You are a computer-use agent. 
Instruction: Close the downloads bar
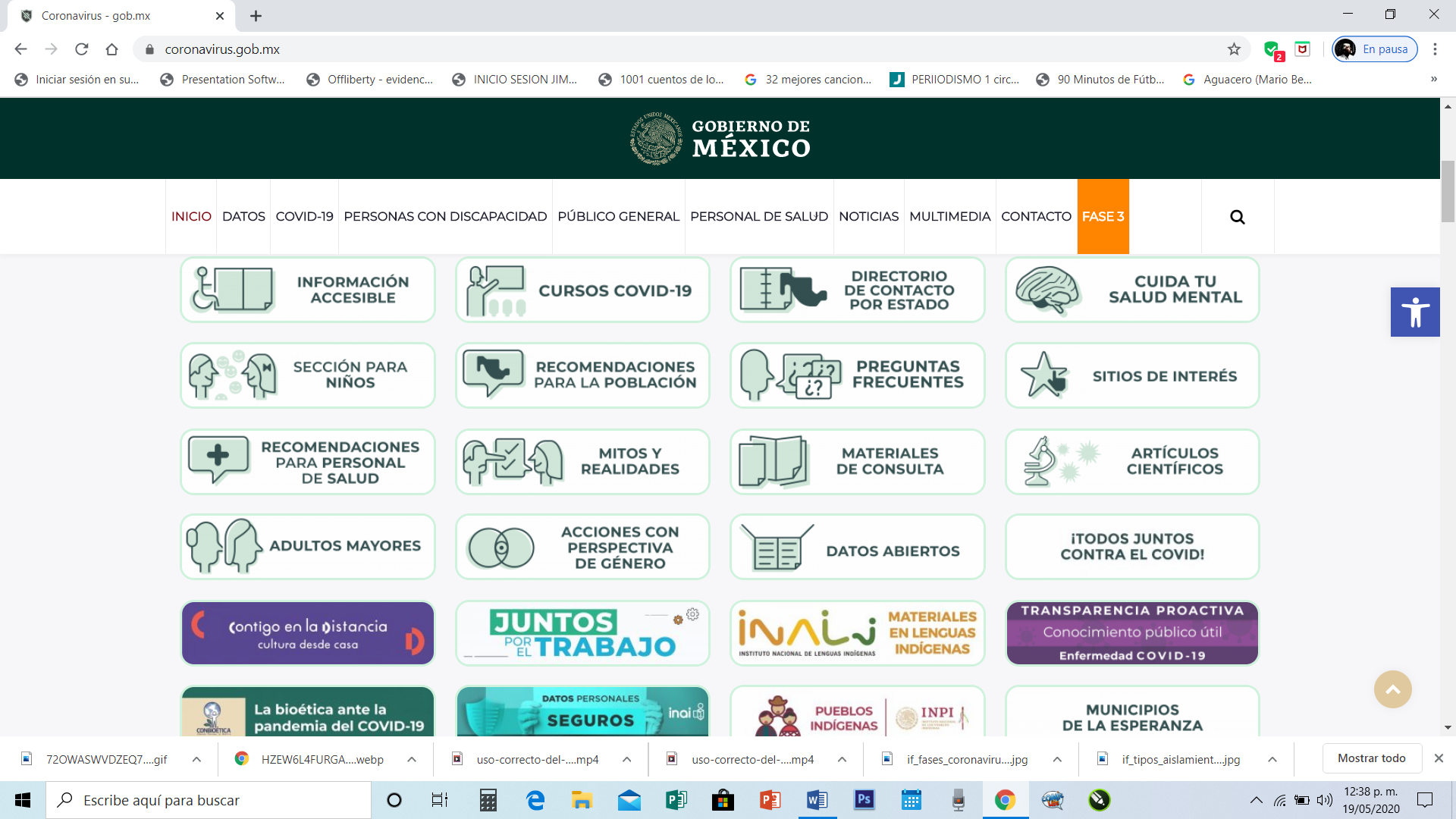(1439, 758)
